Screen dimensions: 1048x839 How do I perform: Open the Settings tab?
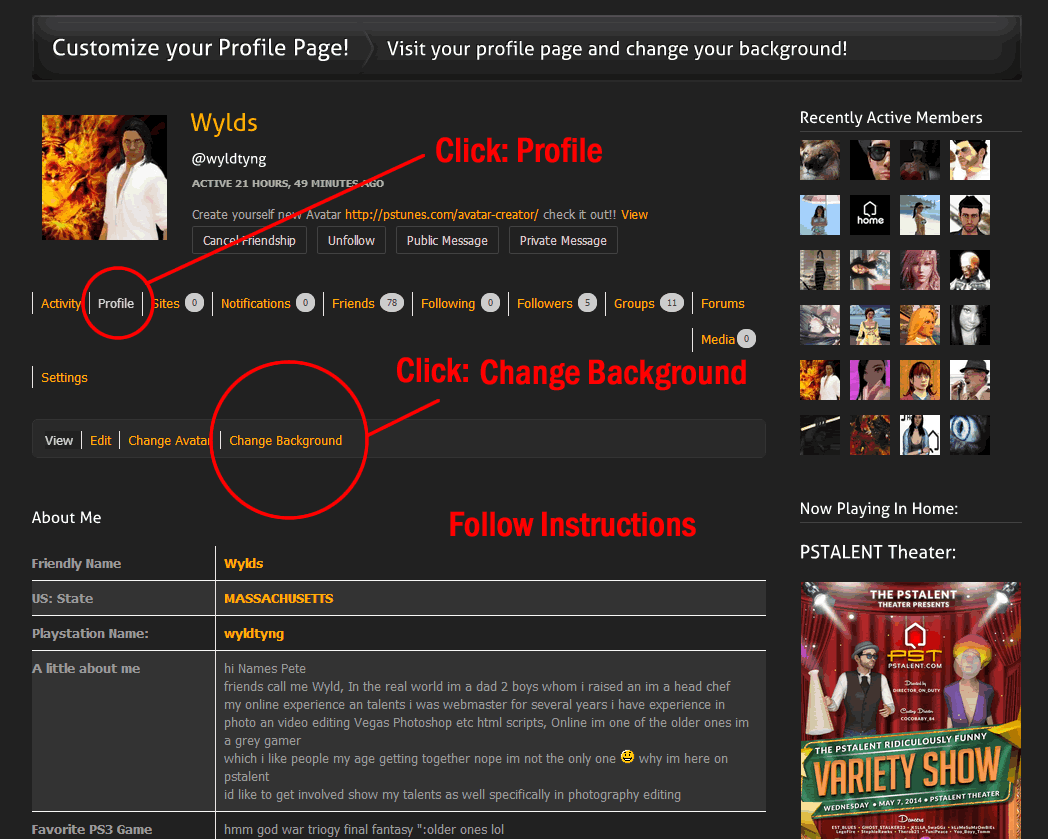pyautogui.click(x=64, y=378)
